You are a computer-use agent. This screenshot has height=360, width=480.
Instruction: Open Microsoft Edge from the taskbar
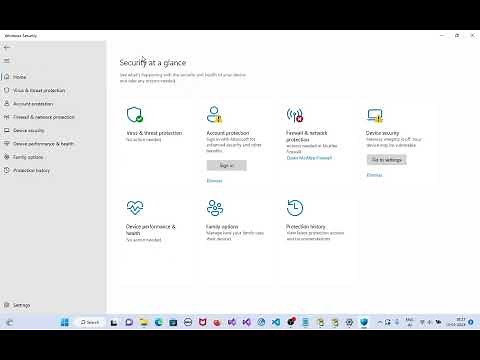(x=159, y=322)
